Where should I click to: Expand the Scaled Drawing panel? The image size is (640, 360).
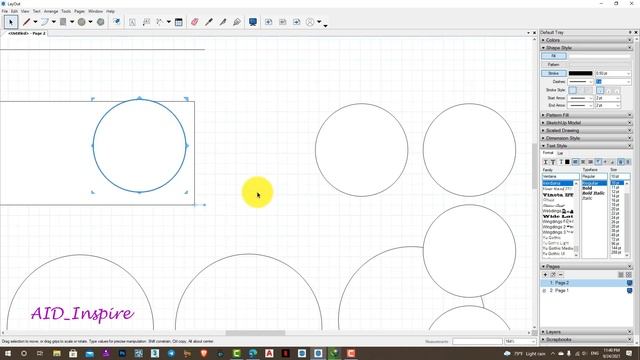(x=587, y=131)
